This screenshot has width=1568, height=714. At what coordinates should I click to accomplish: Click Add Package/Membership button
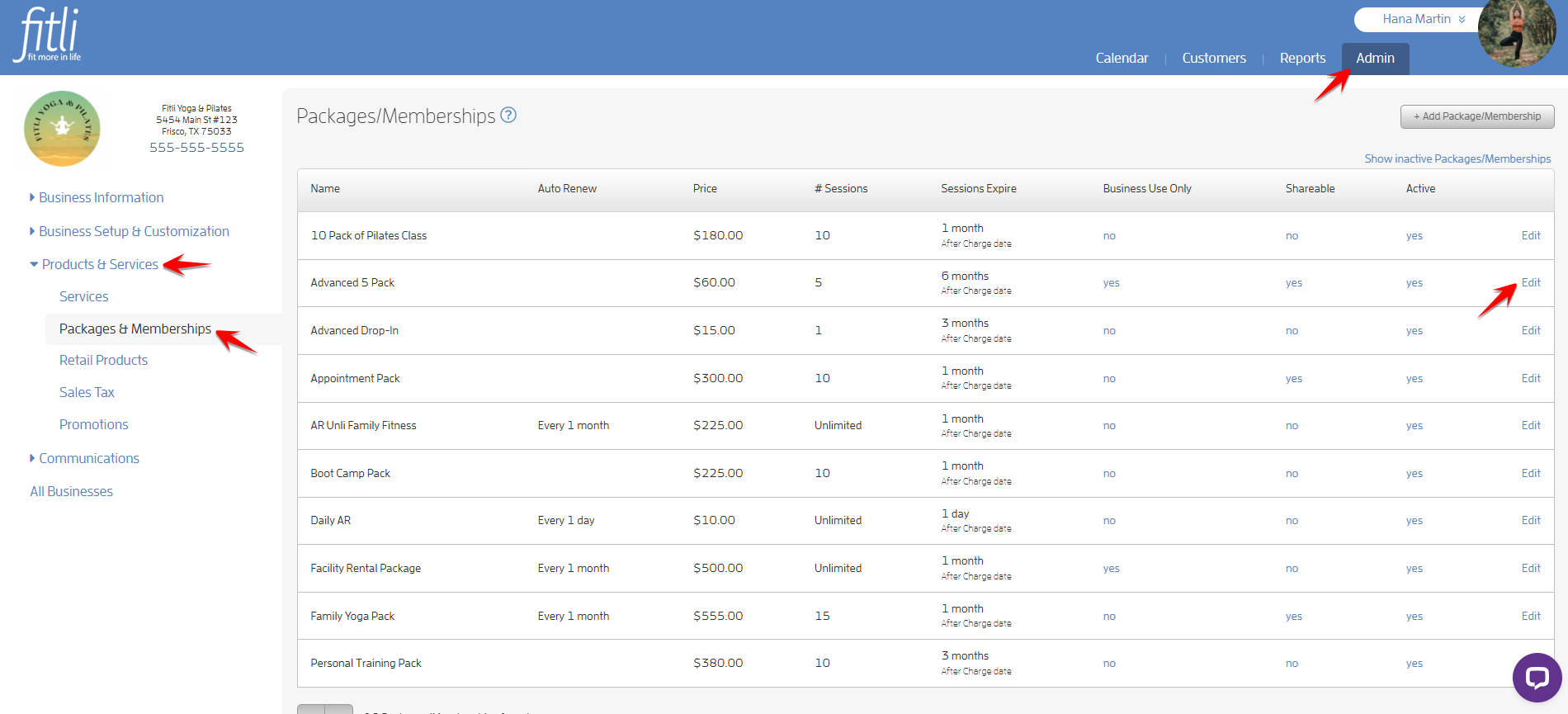click(x=1477, y=116)
